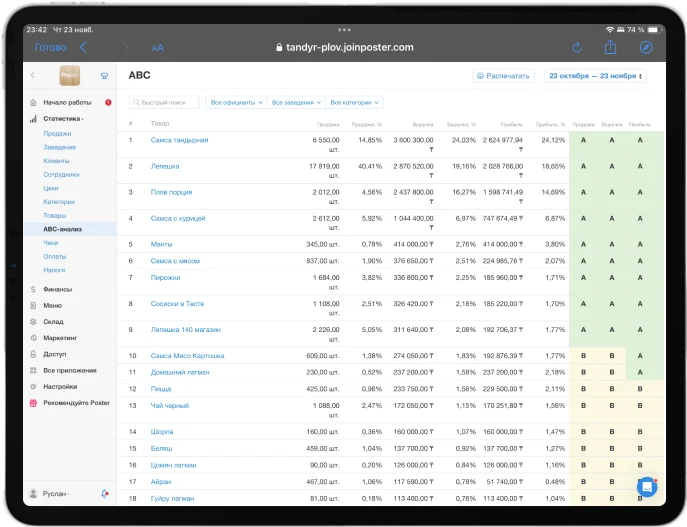
Task: Tap the Safari share icon
Action: point(610,47)
